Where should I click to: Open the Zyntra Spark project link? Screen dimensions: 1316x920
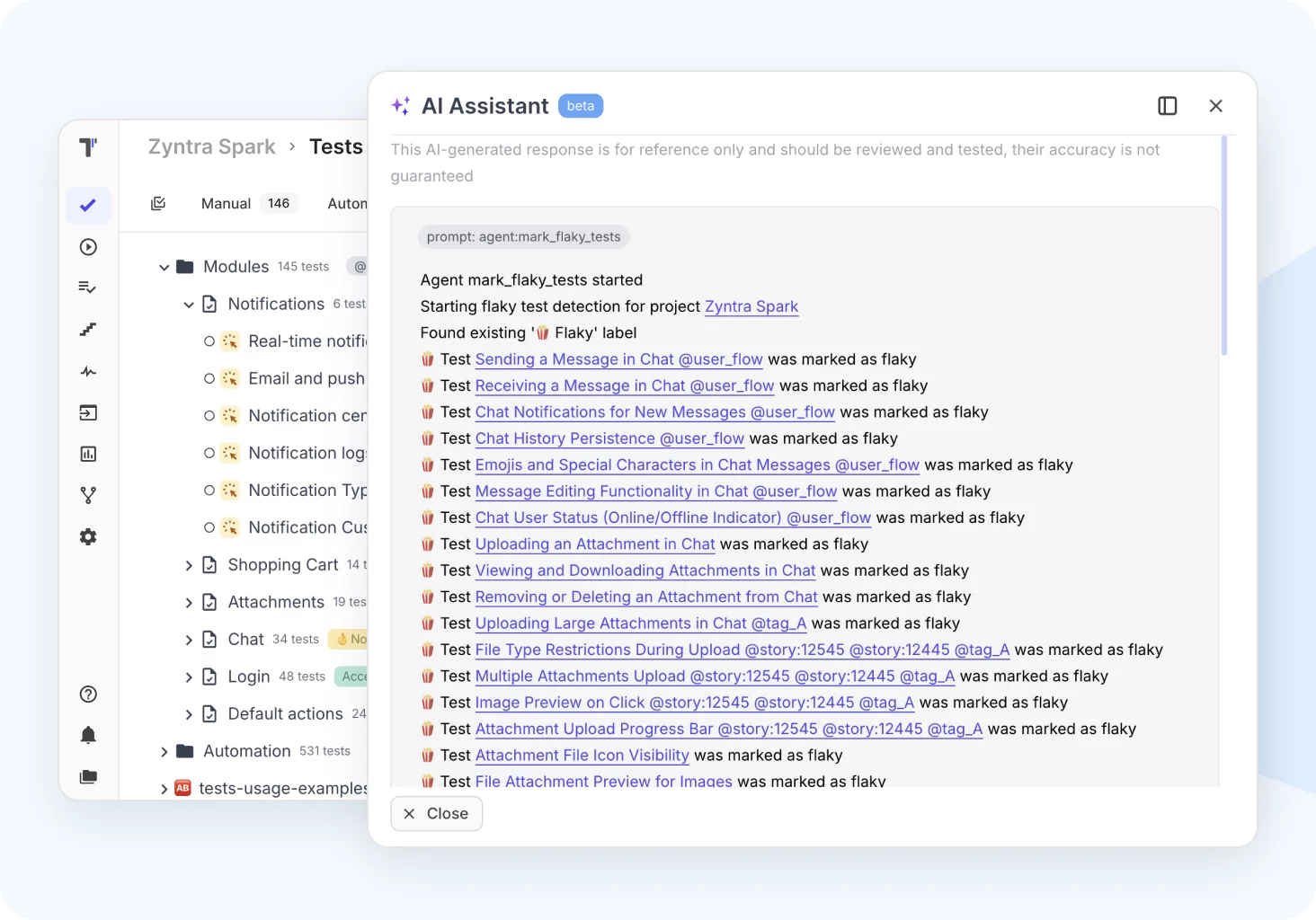[751, 306]
